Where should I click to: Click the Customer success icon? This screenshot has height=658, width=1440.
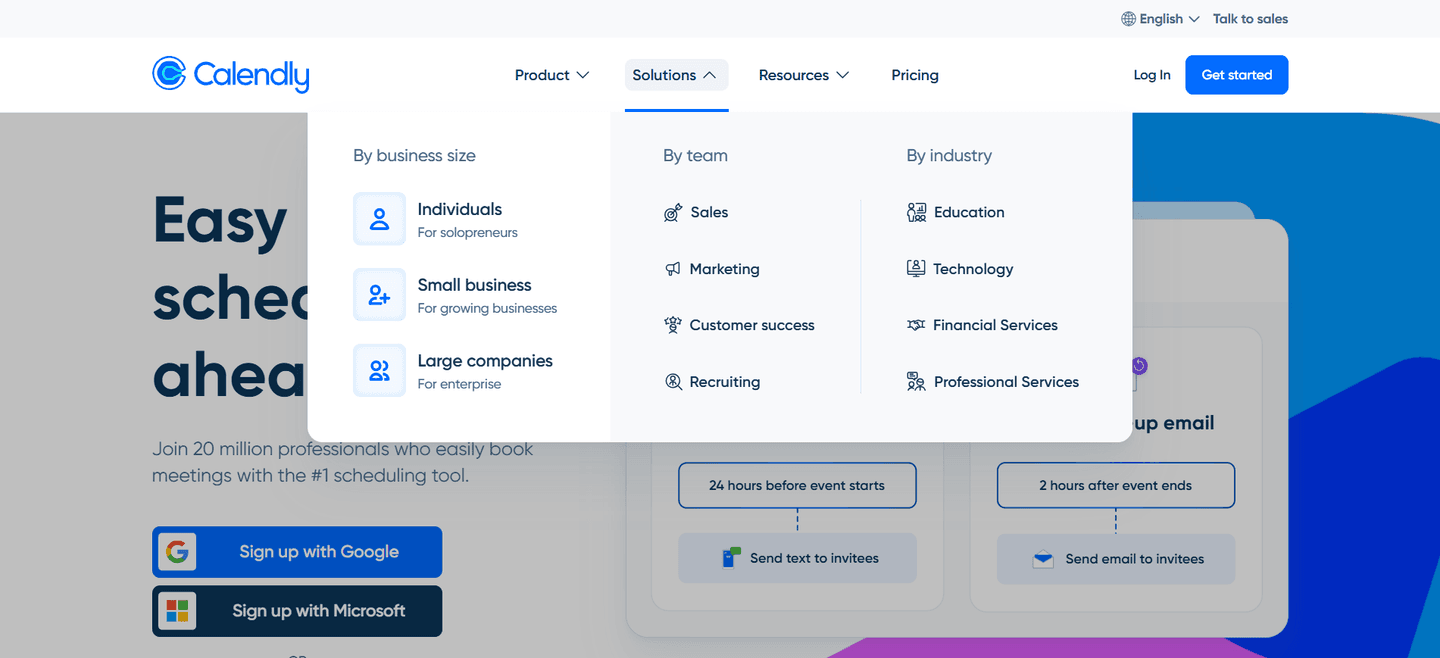(x=673, y=325)
